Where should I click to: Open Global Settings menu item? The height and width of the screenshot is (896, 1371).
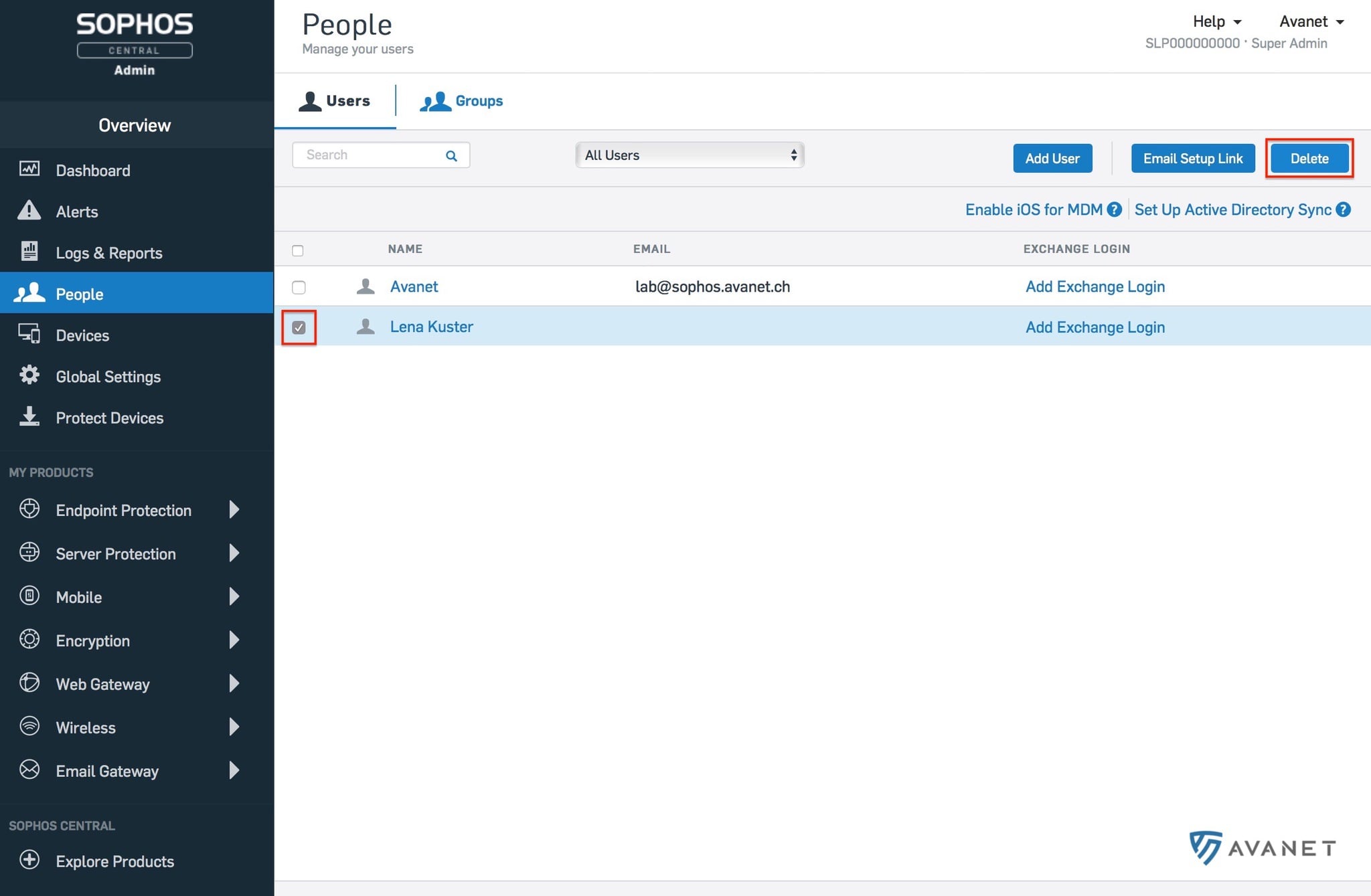[x=137, y=376]
